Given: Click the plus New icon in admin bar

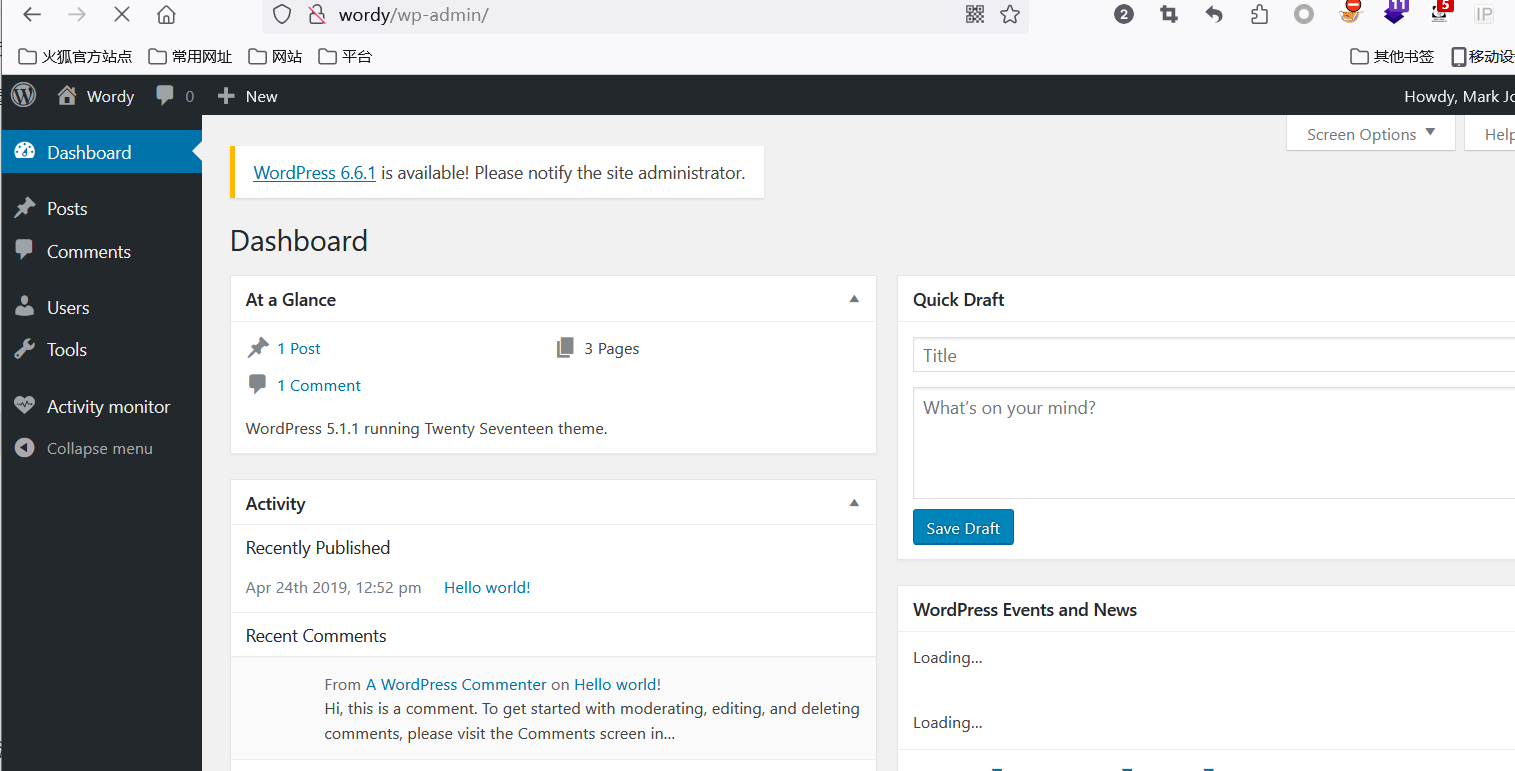Looking at the screenshot, I should point(226,96).
